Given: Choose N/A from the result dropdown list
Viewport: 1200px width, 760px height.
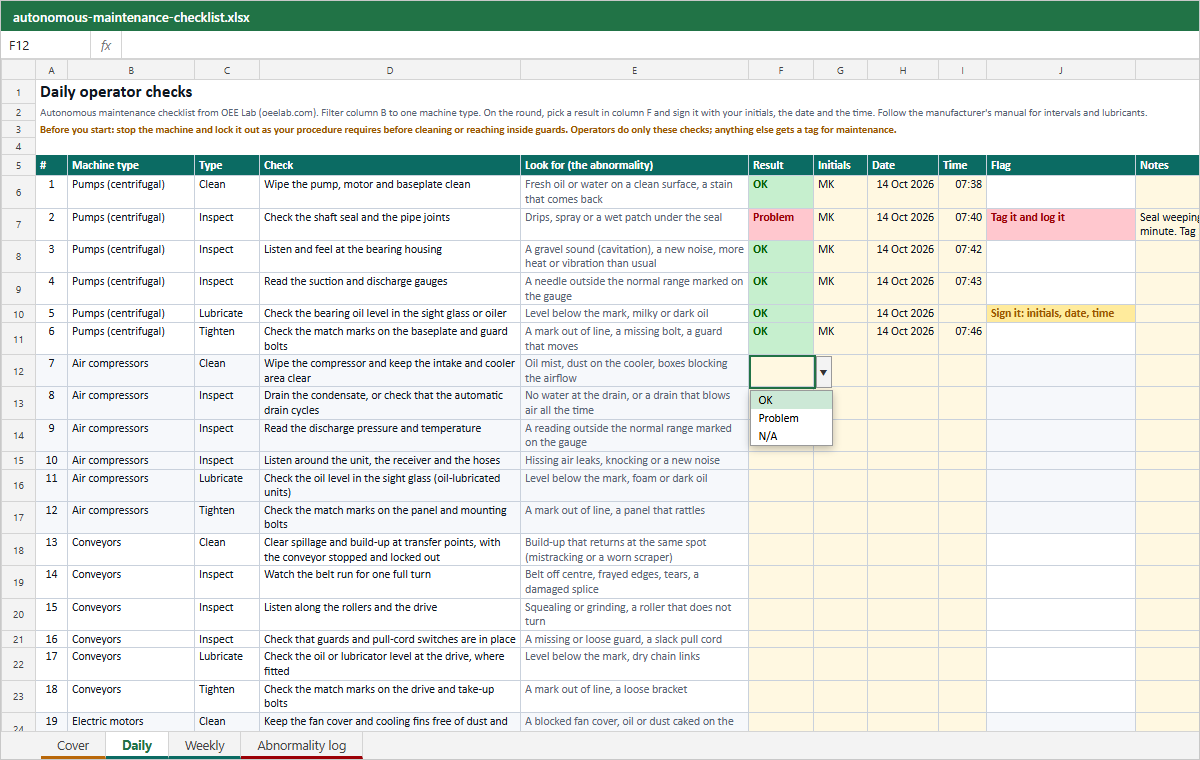Looking at the screenshot, I should coord(791,436).
